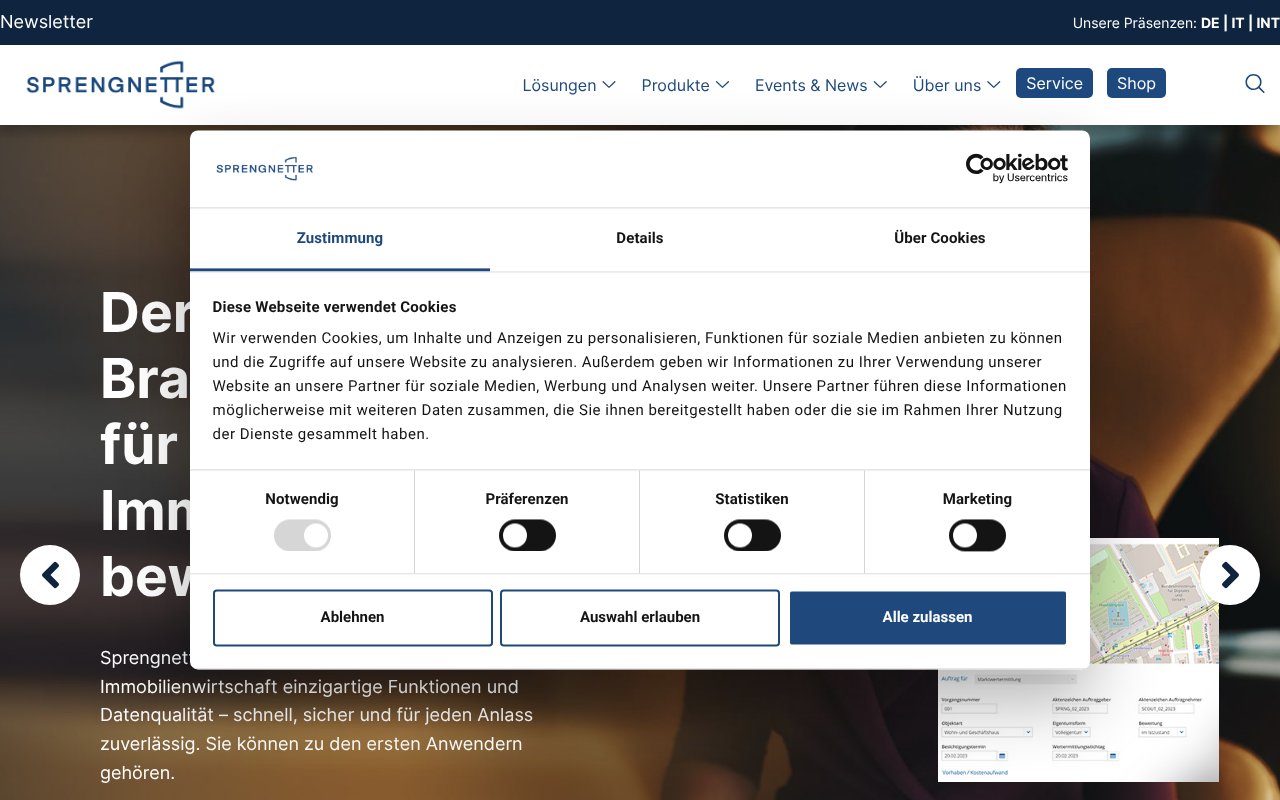Enable the Statistiken cookie toggle
Image resolution: width=1280 pixels, height=800 pixels.
pyautogui.click(x=752, y=535)
